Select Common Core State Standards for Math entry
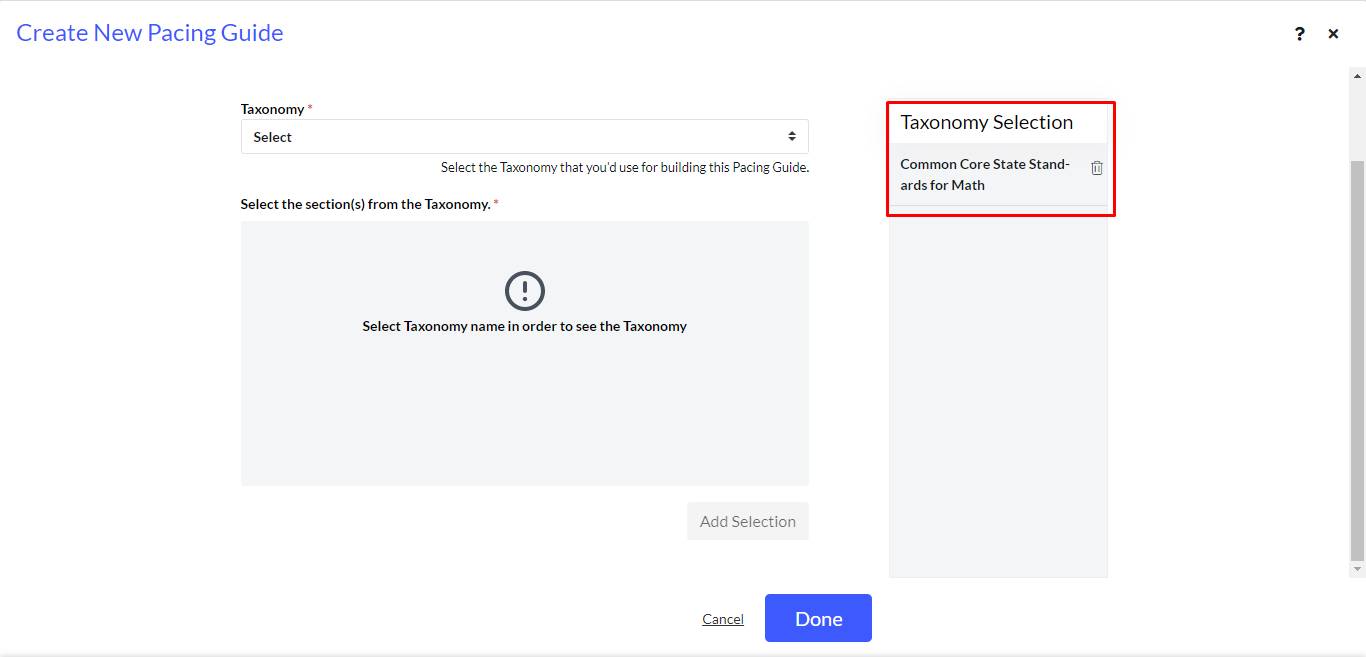 pos(985,175)
